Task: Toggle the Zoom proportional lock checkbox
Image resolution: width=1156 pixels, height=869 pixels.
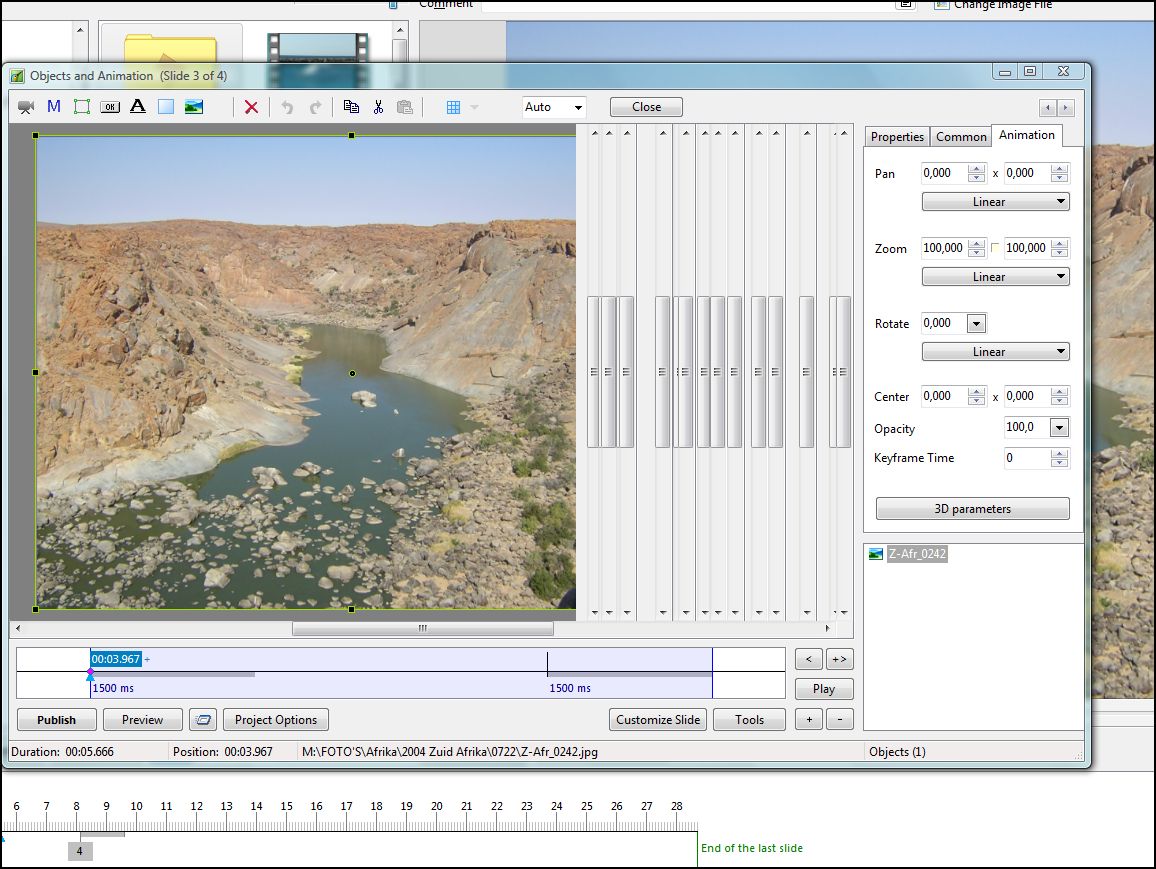Action: tap(995, 248)
